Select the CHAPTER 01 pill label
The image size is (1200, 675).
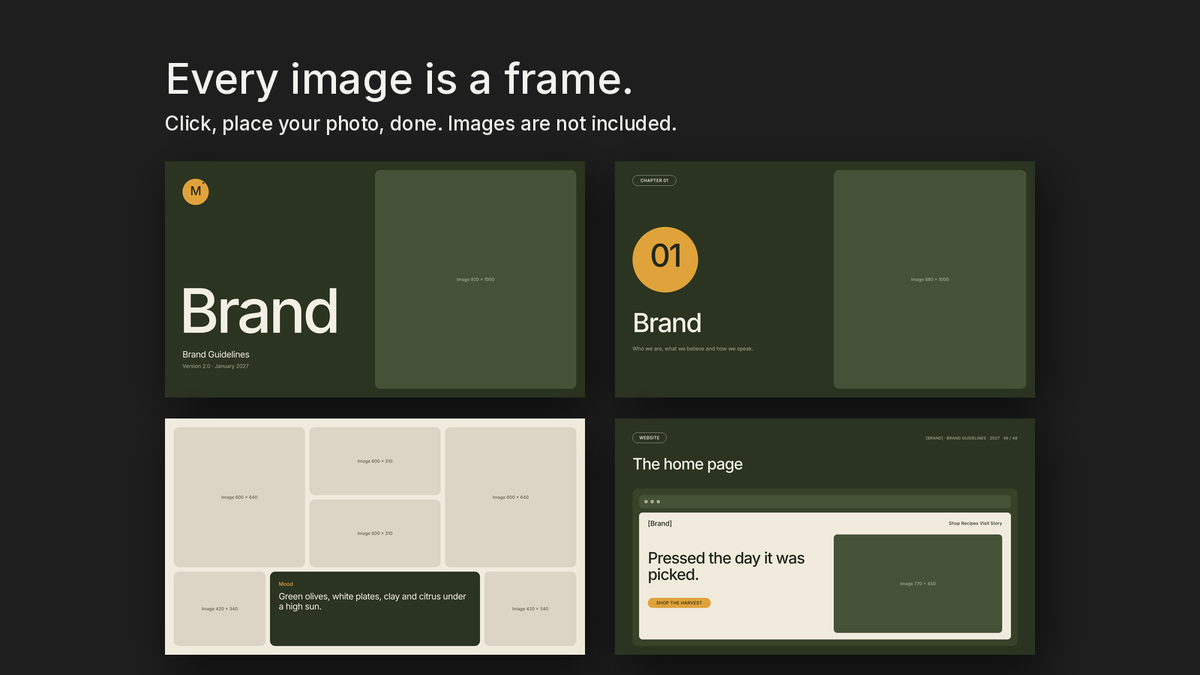(x=654, y=181)
